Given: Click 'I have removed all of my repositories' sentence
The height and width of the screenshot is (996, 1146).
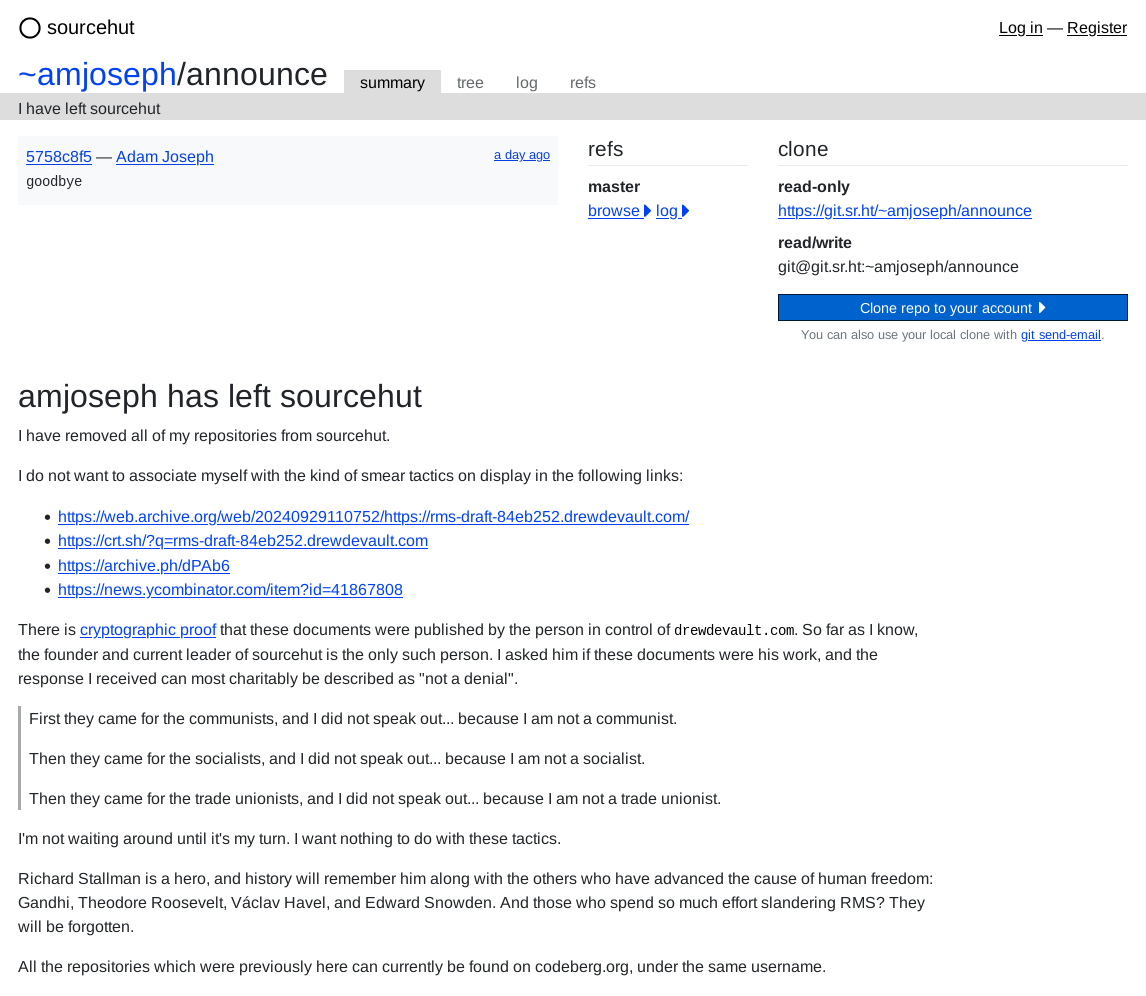Looking at the screenshot, I should [x=204, y=436].
